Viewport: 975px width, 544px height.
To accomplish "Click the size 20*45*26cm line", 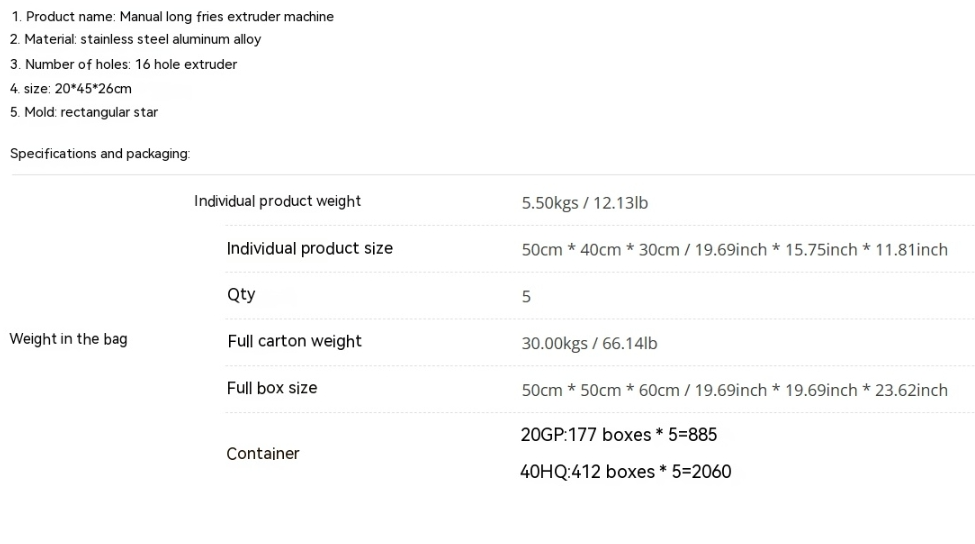I will (x=71, y=89).
